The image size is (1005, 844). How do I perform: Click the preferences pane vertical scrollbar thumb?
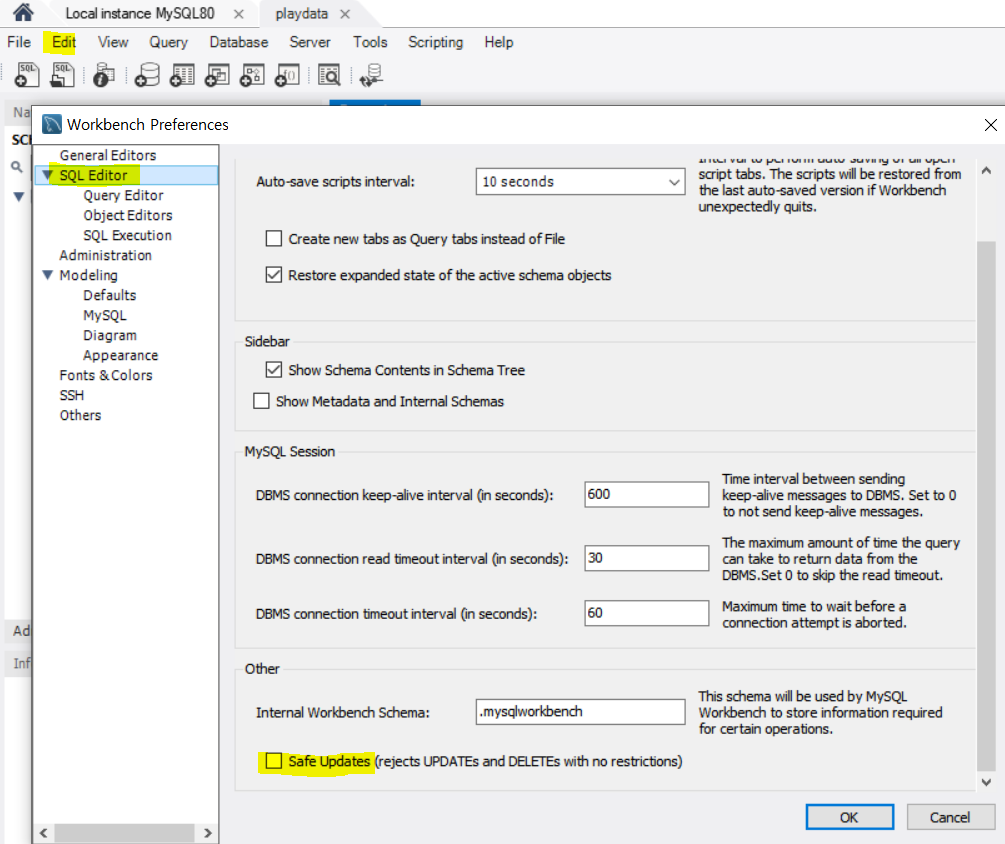coord(986,506)
